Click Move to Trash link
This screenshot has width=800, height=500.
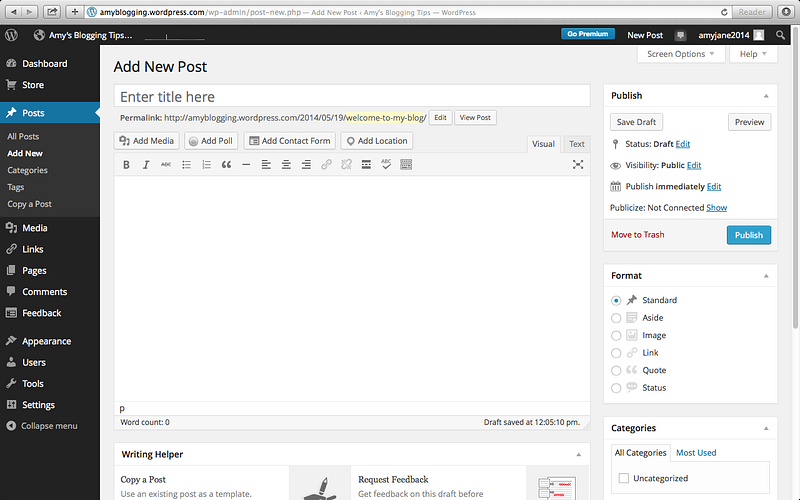(637, 235)
